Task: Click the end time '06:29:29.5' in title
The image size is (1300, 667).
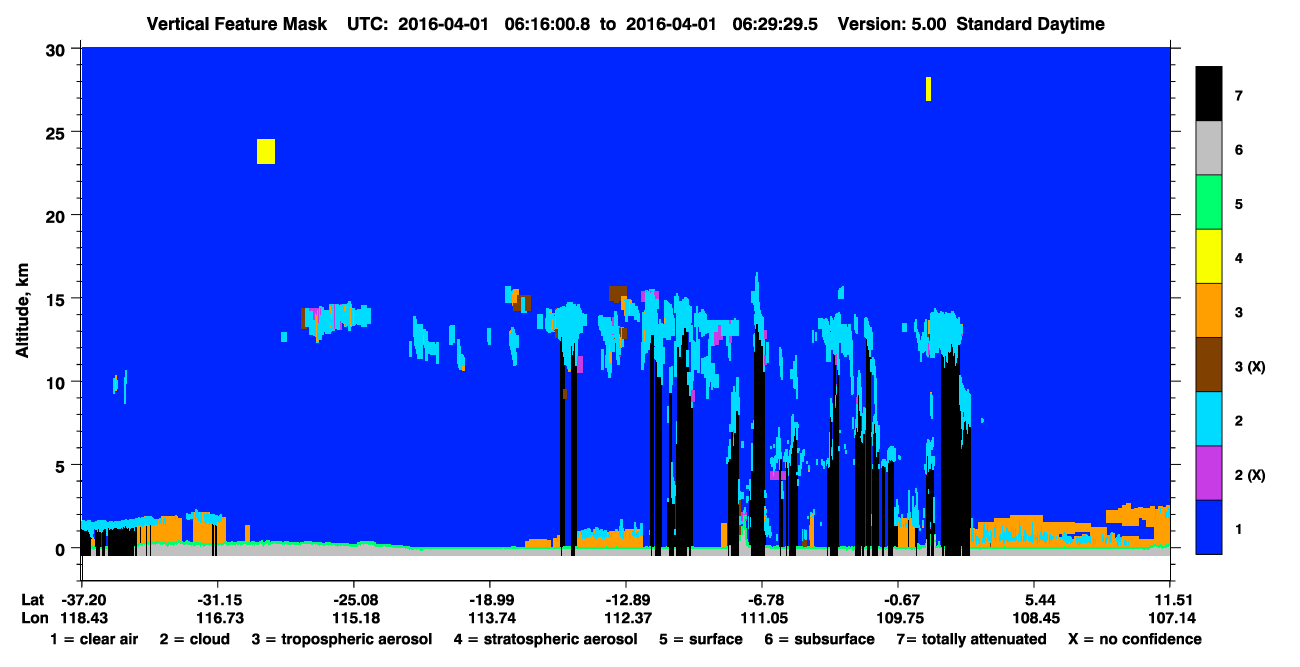Action: coord(774,24)
